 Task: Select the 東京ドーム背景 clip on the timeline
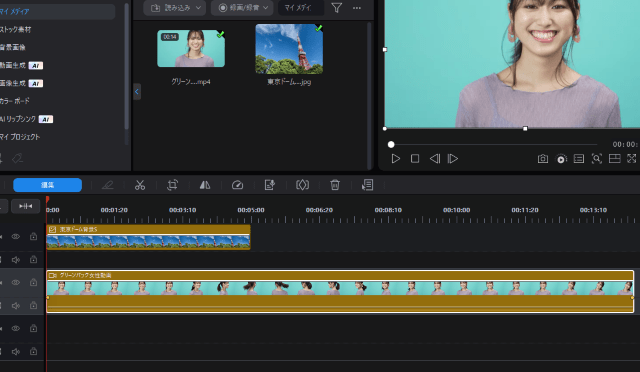pyautogui.click(x=148, y=237)
